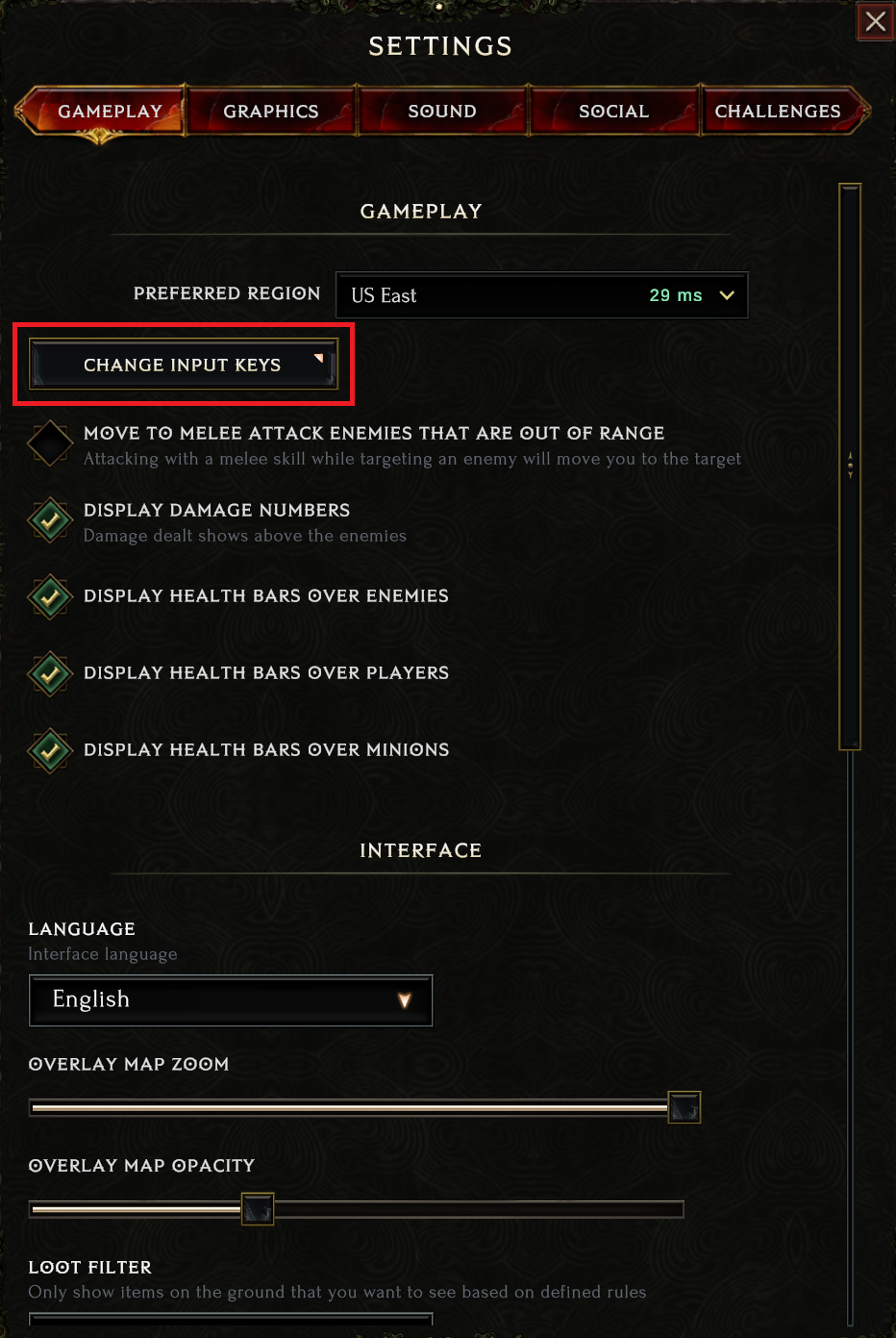Disable Display Damage Numbers checkbox
Image resolution: width=896 pixels, height=1338 pixels.
pos(50,520)
